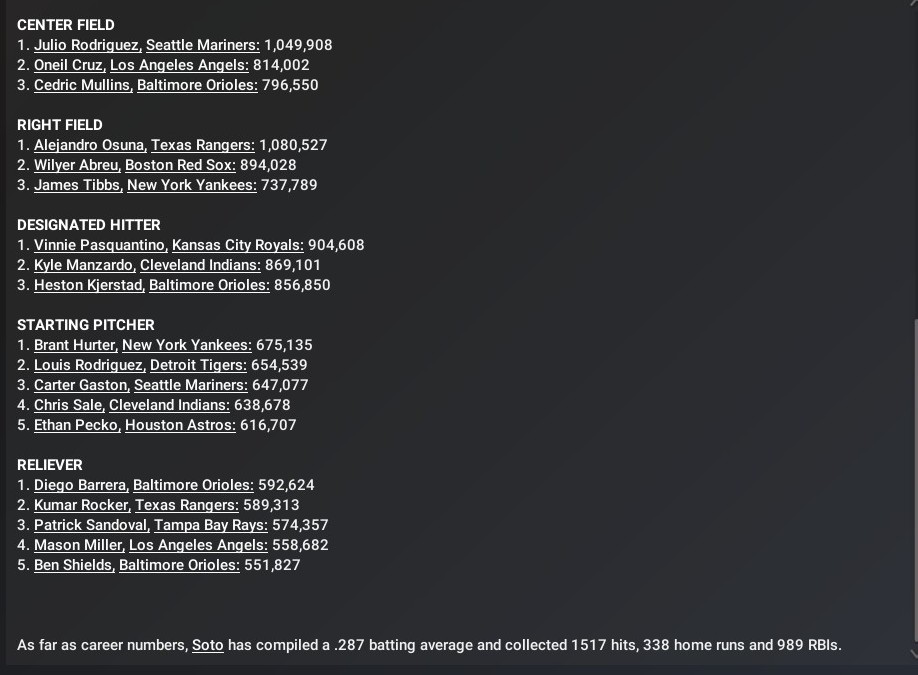Open the Detroit Tigers team link
Screen dimensions: 918x675
click(198, 365)
